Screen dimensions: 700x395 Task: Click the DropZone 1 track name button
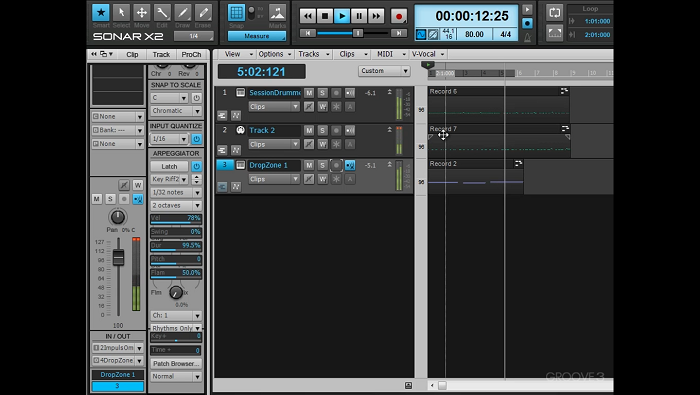coord(118,374)
